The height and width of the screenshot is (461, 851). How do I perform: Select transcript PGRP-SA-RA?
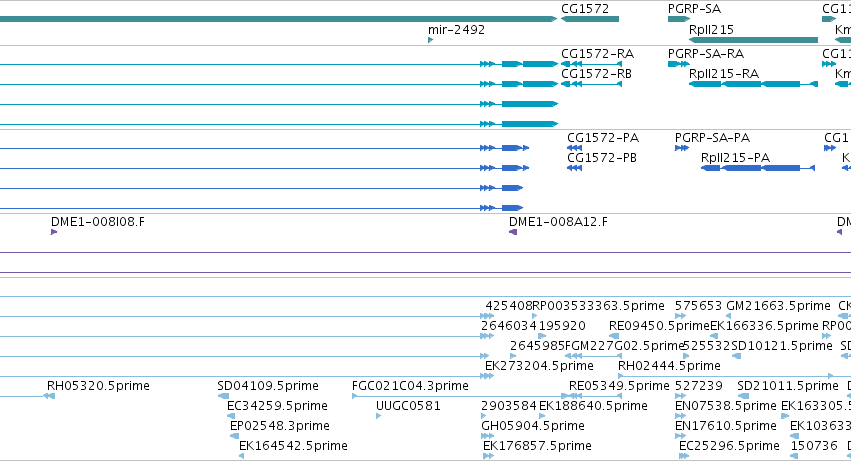point(706,54)
